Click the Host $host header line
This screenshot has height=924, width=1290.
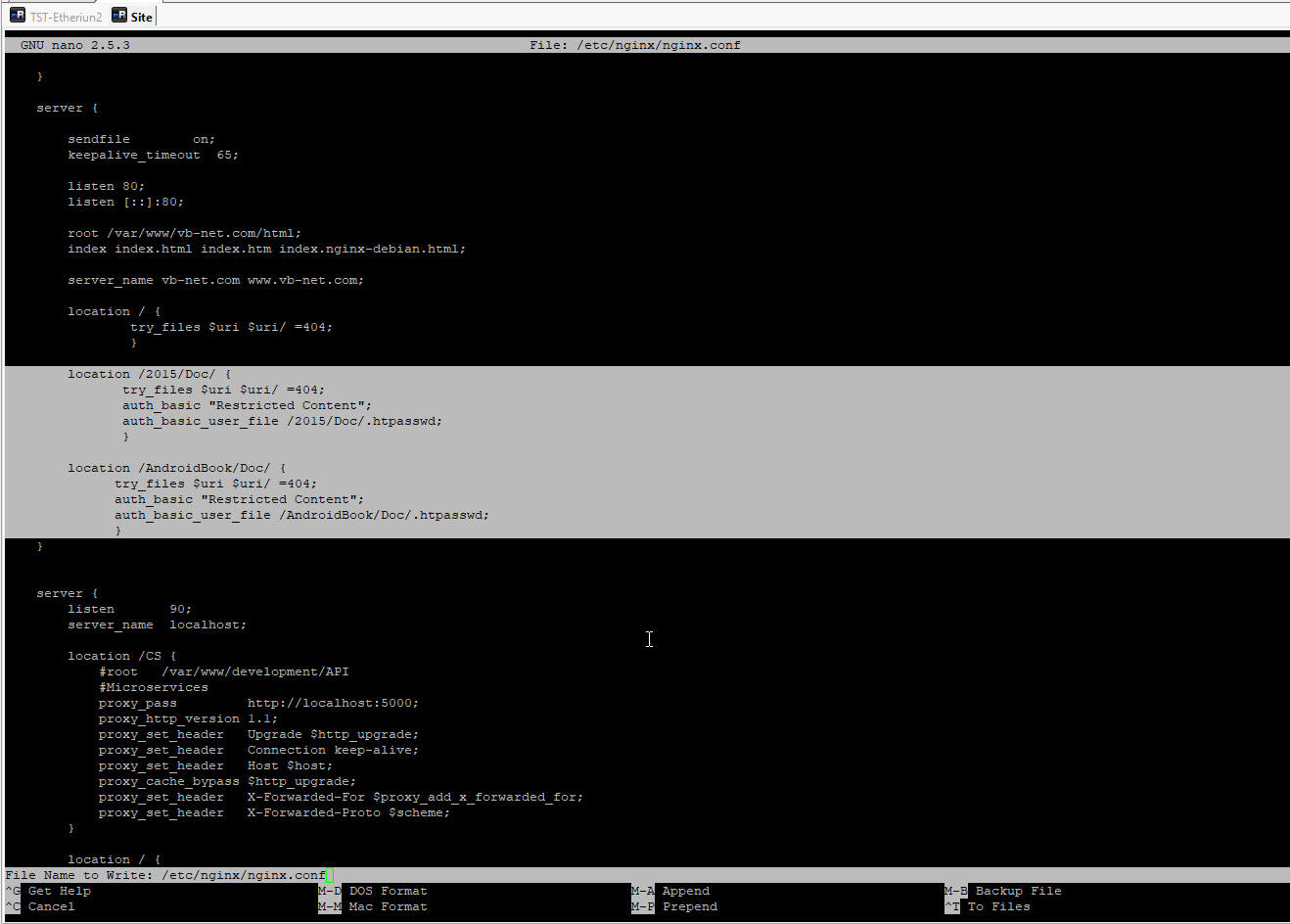216,765
